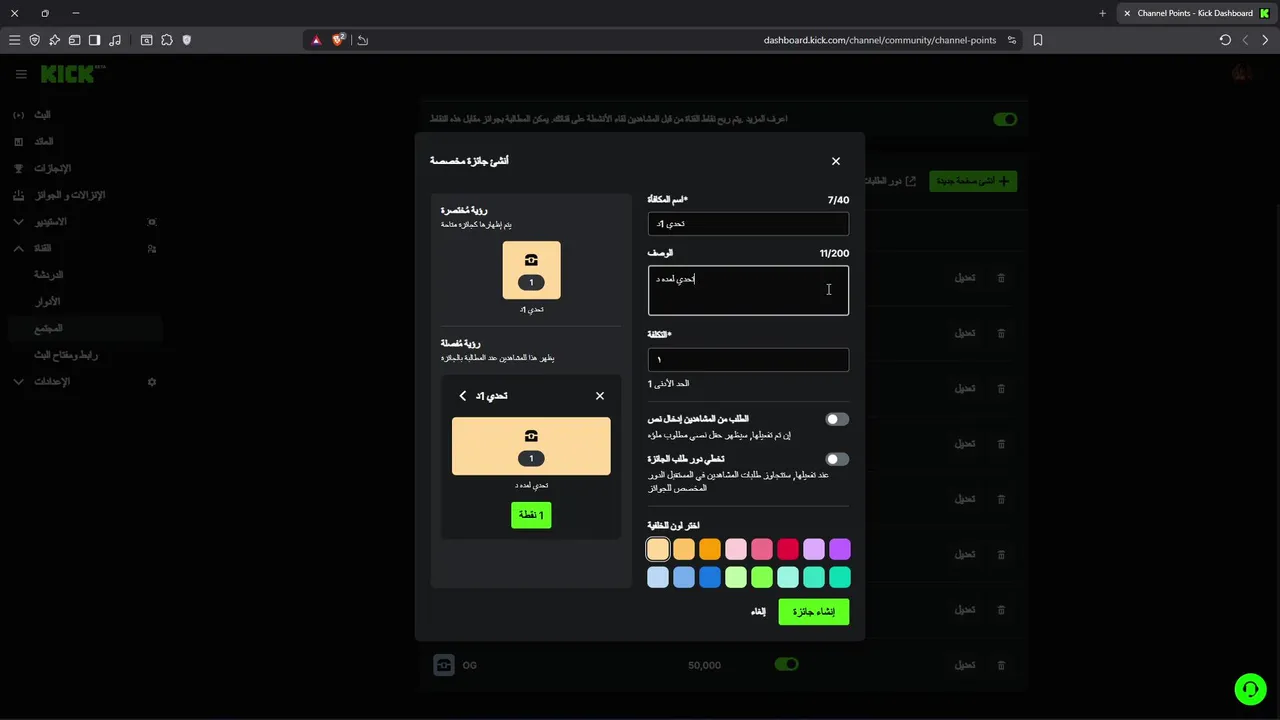Viewport: 1280px width, 720px height.
Task: Delete the OG reward with its trash icon
Action: coord(1001,665)
